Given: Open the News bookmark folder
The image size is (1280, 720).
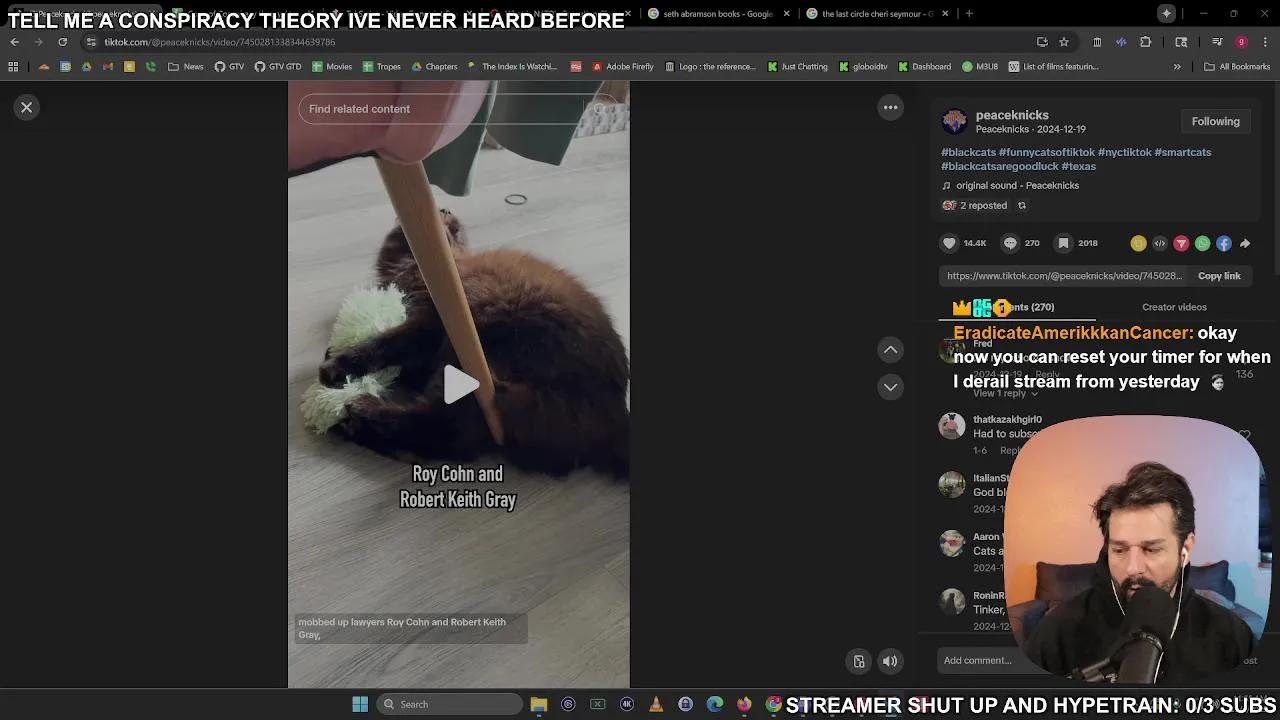Looking at the screenshot, I should [186, 67].
